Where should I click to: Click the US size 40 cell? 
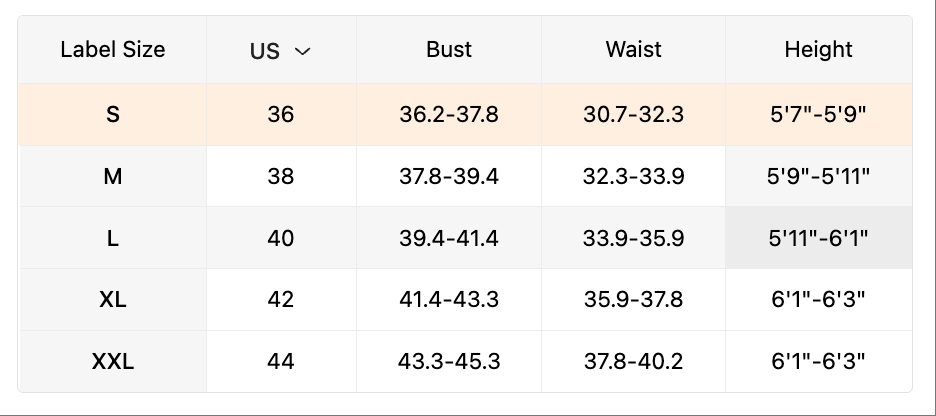point(281,238)
